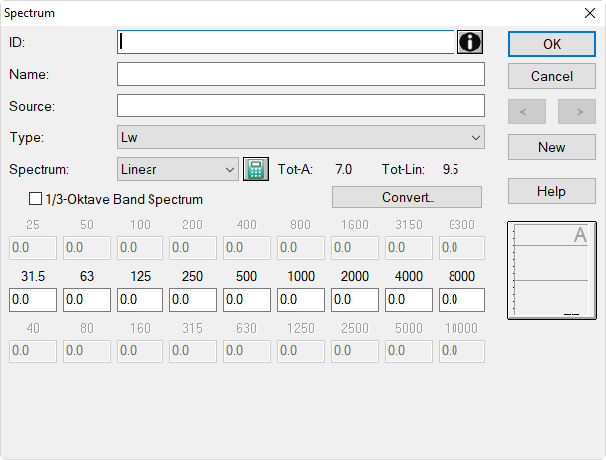The image size is (606, 460).
Task: Select the 63 Hz band value field
Action: [87, 300]
